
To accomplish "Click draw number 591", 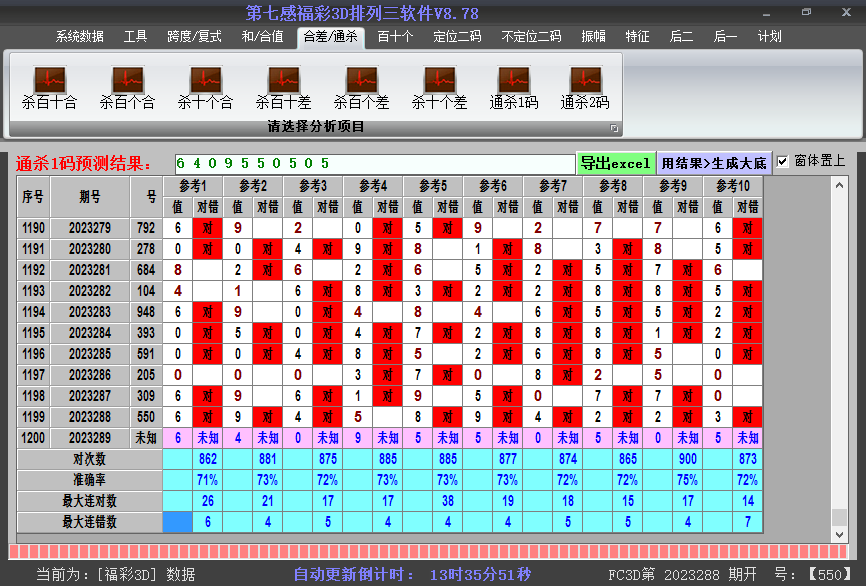I will [146, 354].
